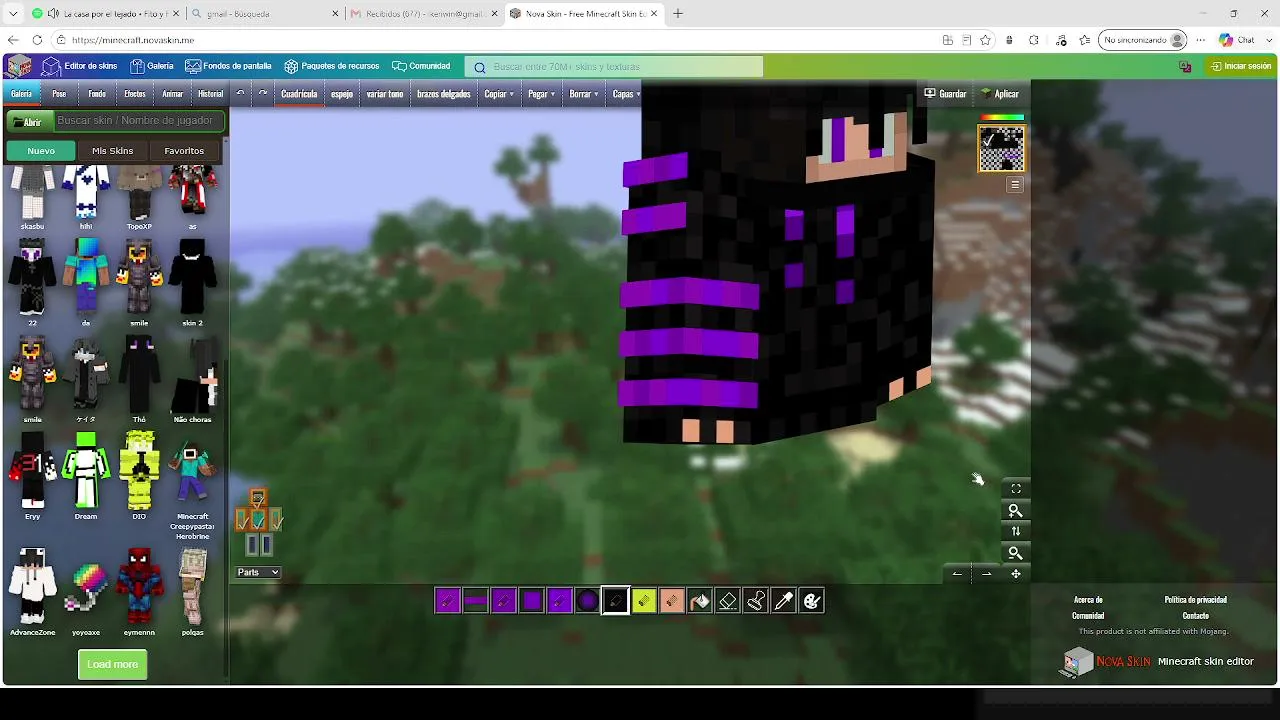Viewport: 1280px width, 720px height.
Task: Zoom out of the skin model
Action: (1016, 553)
